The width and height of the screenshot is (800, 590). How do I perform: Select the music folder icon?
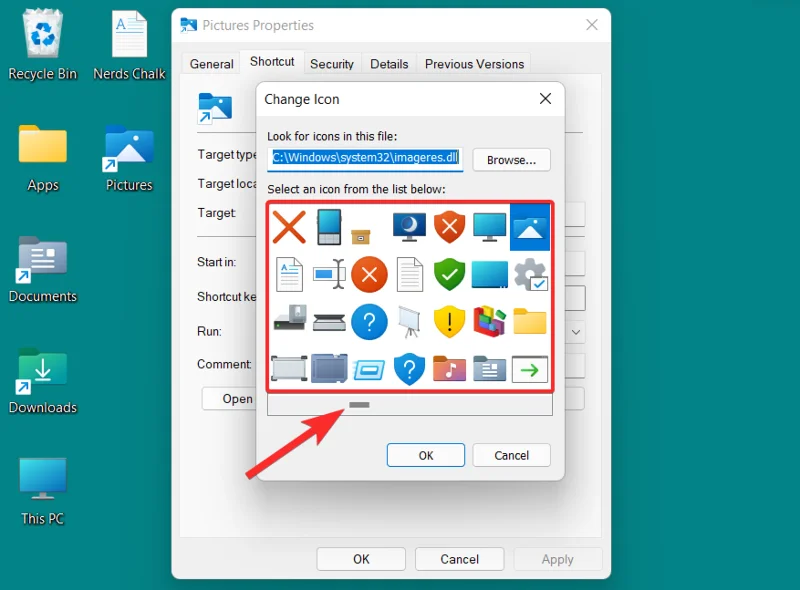pyautogui.click(x=449, y=368)
